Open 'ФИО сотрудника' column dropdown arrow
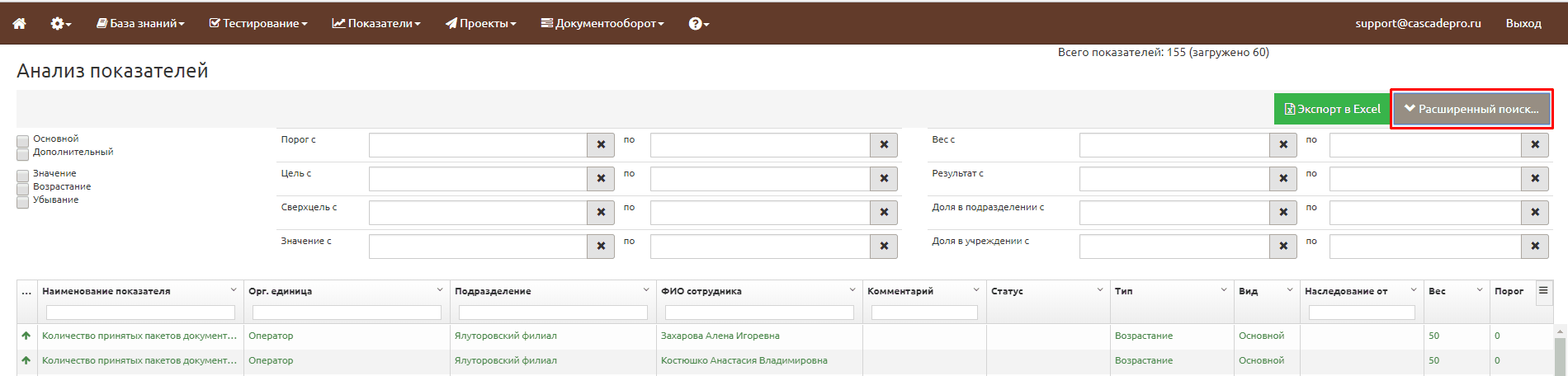Screen dimensions: 1568x376 tap(852, 290)
